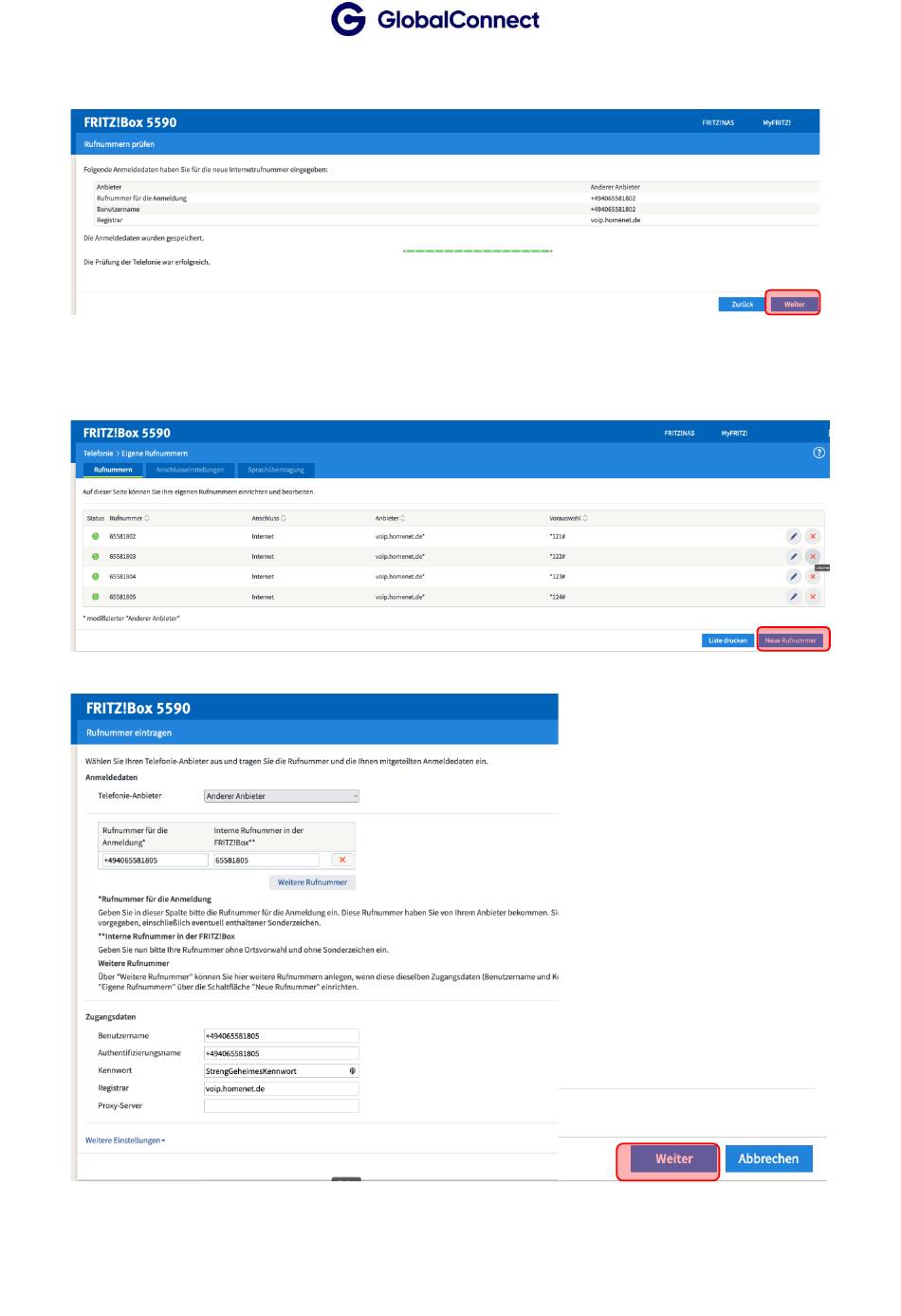The height and width of the screenshot is (1316, 901).
Task: Click Weiter in the Rufnummern prüfen dialog
Action: pyautogui.click(x=794, y=305)
